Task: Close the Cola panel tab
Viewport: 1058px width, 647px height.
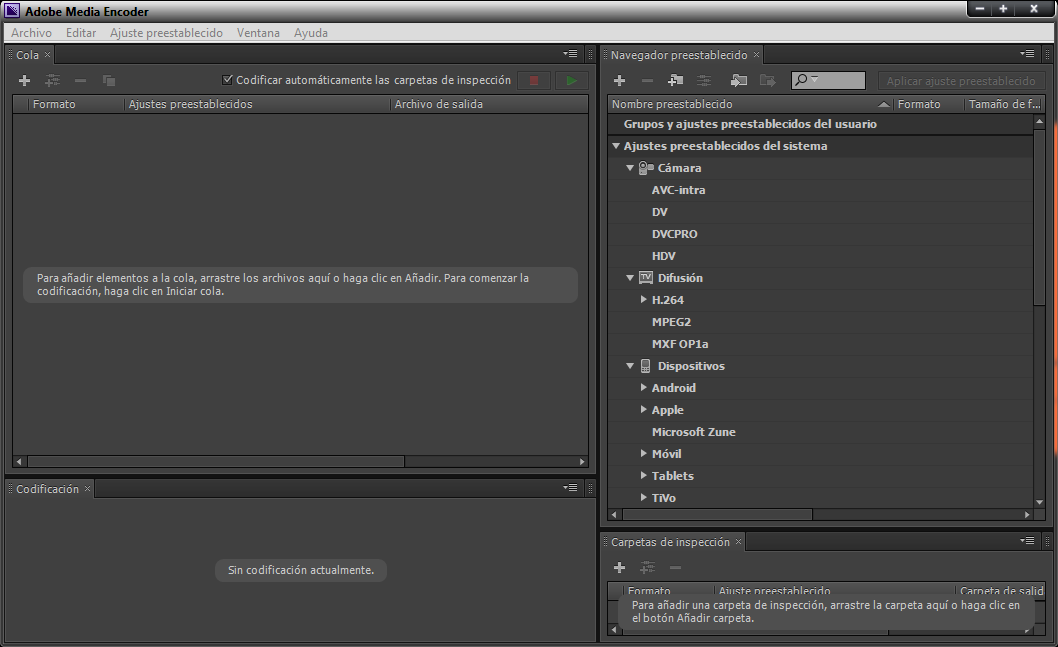Action: (x=47, y=55)
